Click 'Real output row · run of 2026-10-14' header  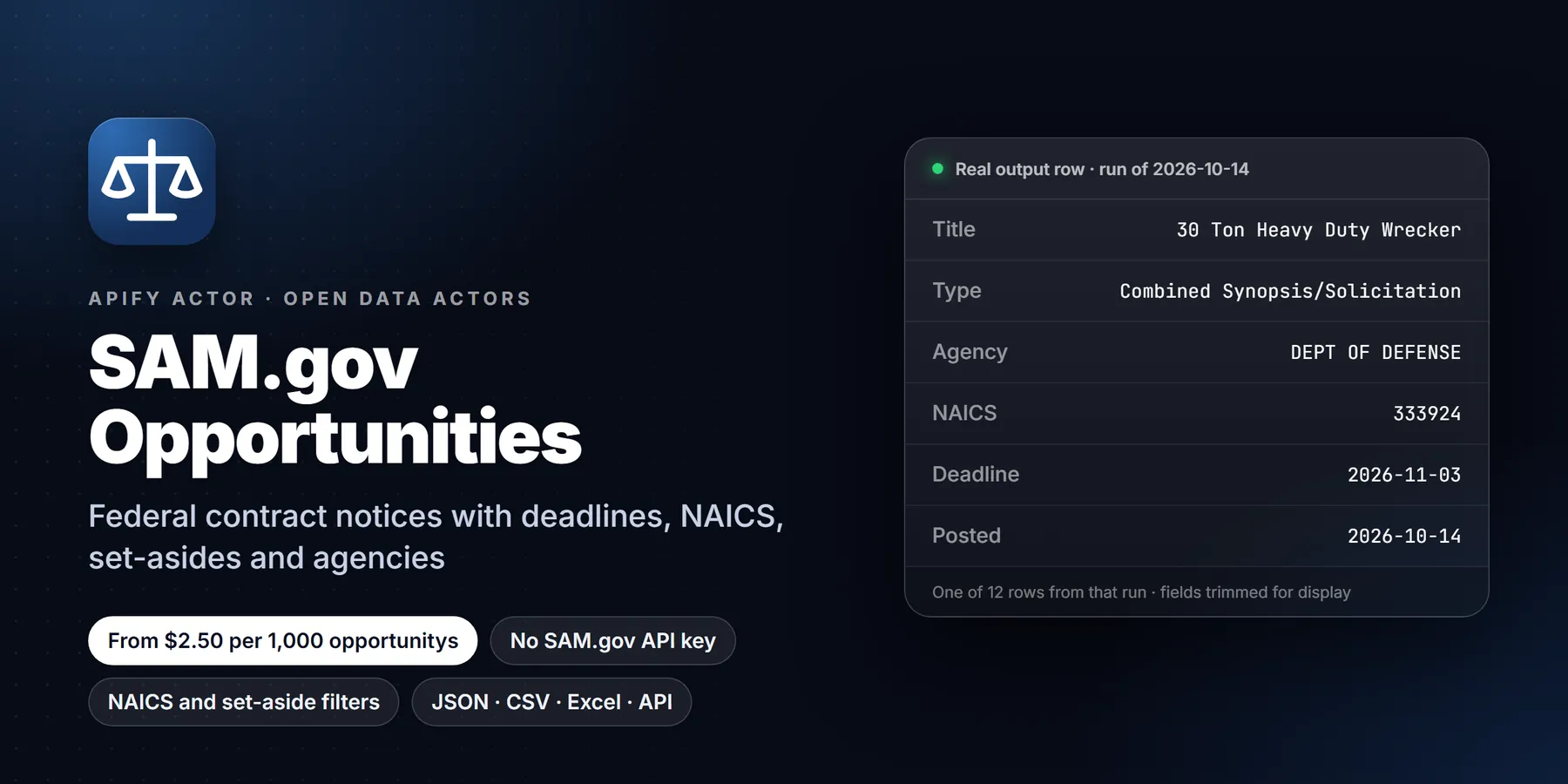(1102, 169)
